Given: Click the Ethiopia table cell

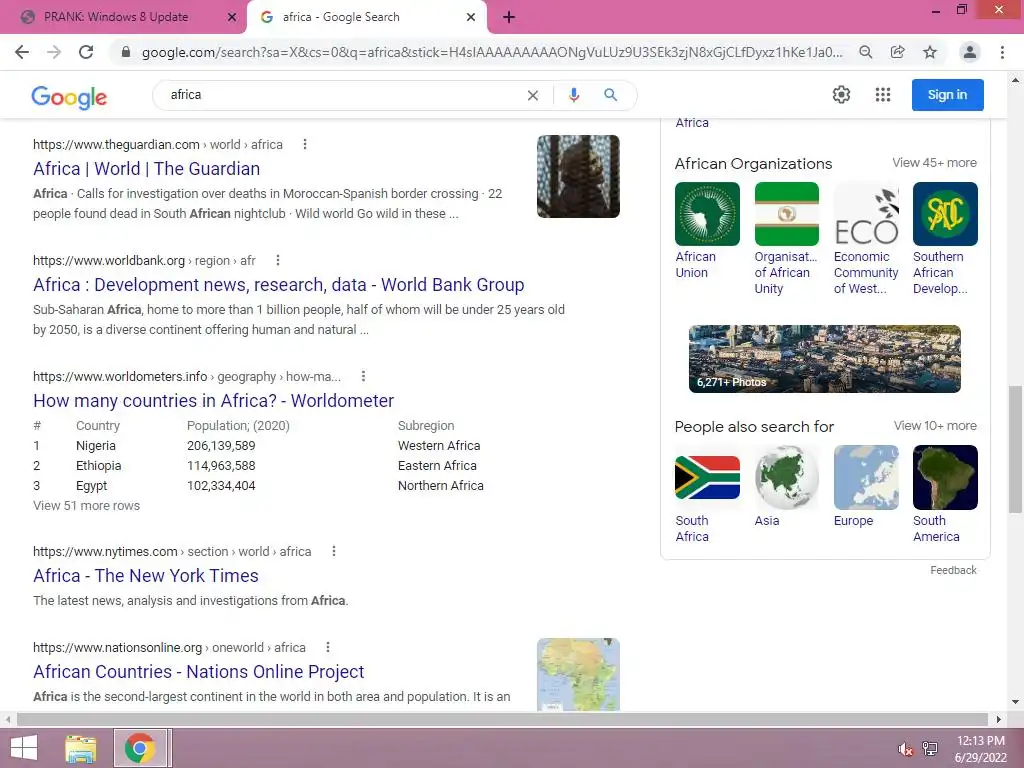Looking at the screenshot, I should (x=98, y=466).
